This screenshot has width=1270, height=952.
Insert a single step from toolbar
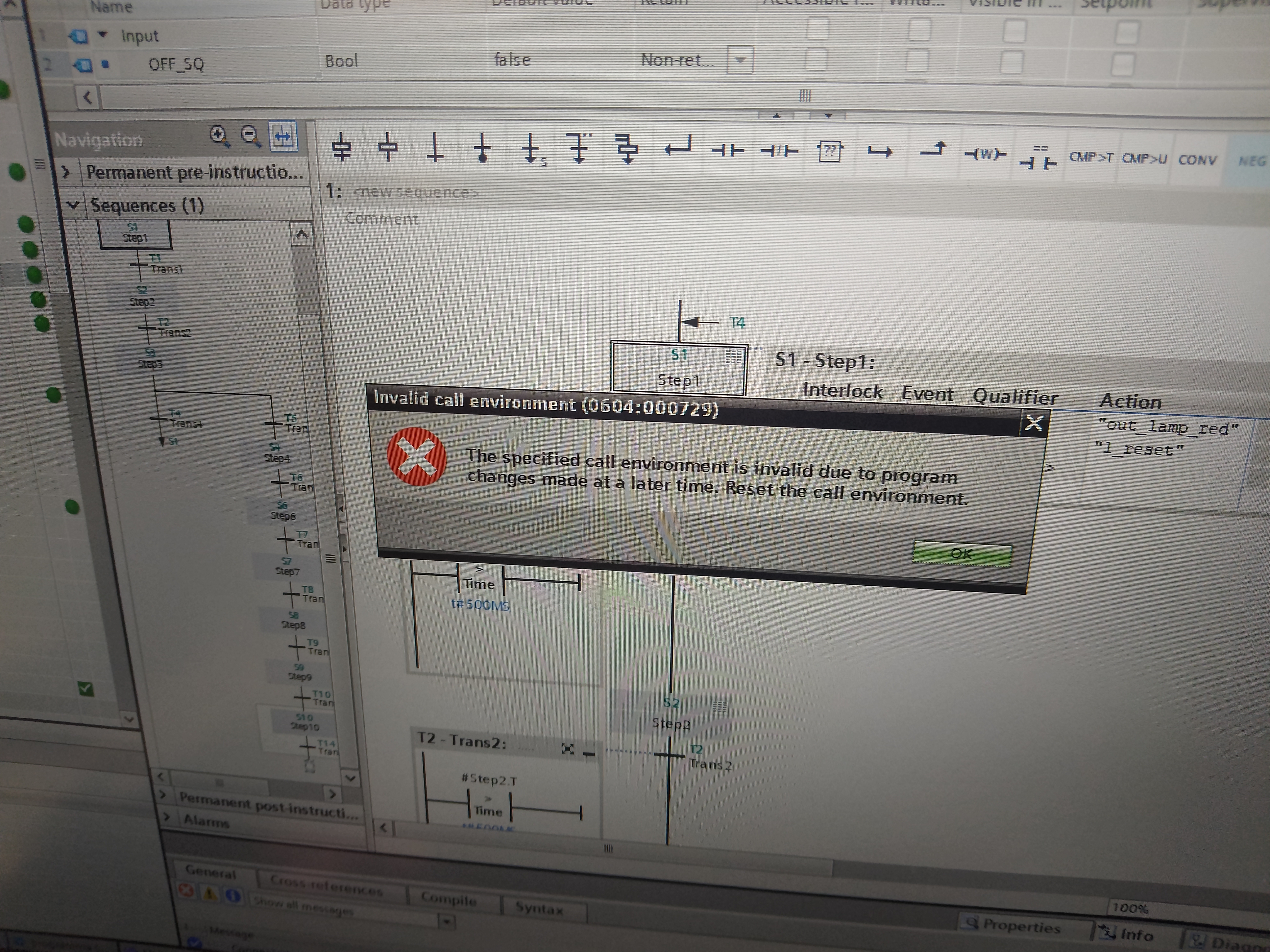pos(388,148)
